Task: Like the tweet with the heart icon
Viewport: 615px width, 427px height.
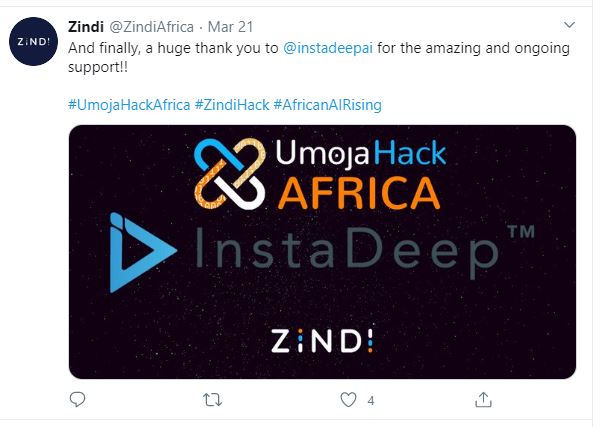Action: (348, 400)
